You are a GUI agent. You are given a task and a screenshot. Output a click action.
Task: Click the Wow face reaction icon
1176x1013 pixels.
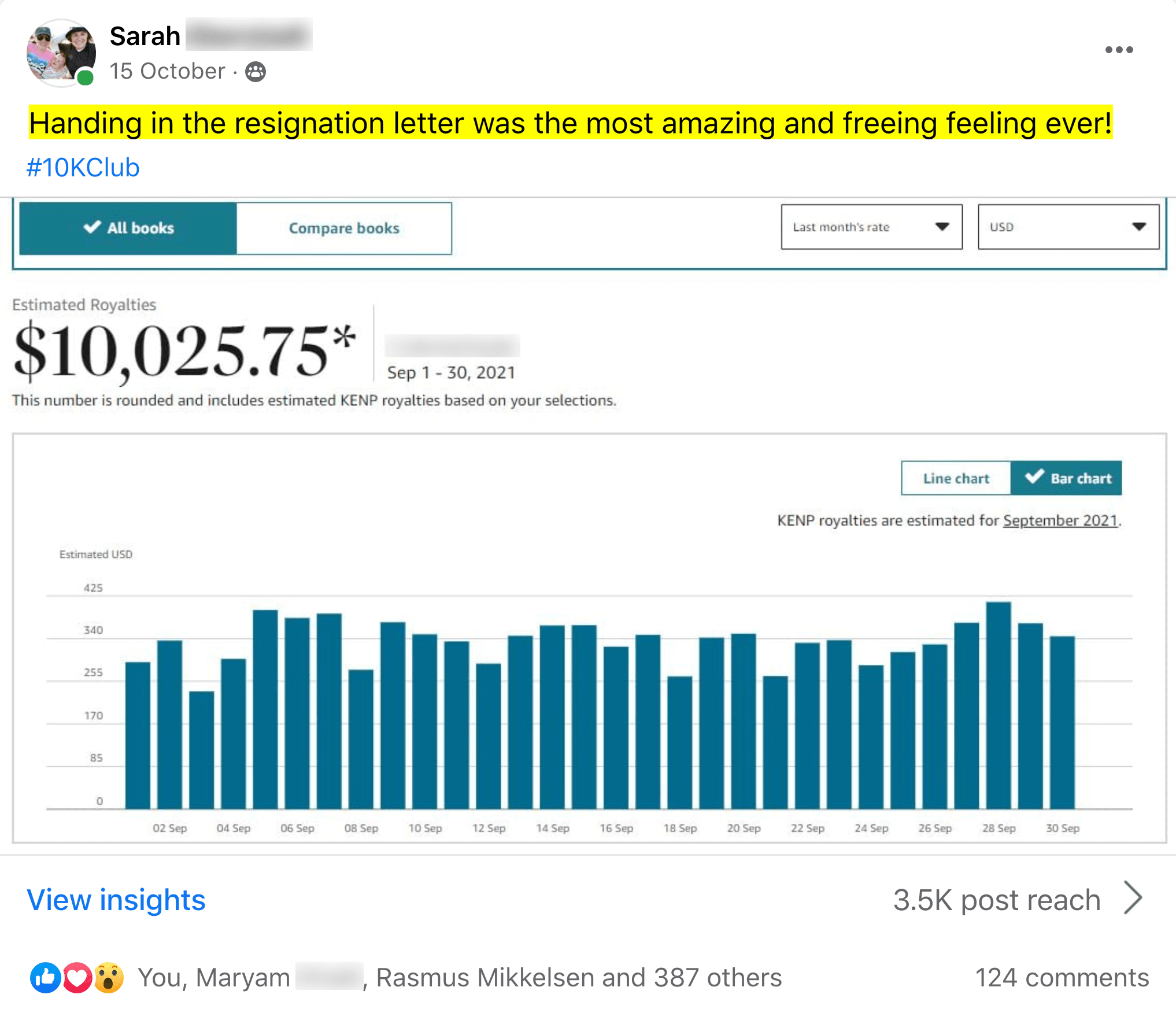[109, 978]
